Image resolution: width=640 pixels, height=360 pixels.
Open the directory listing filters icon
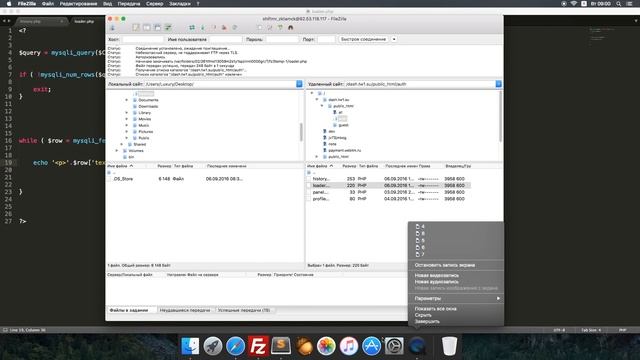tap(260, 27)
